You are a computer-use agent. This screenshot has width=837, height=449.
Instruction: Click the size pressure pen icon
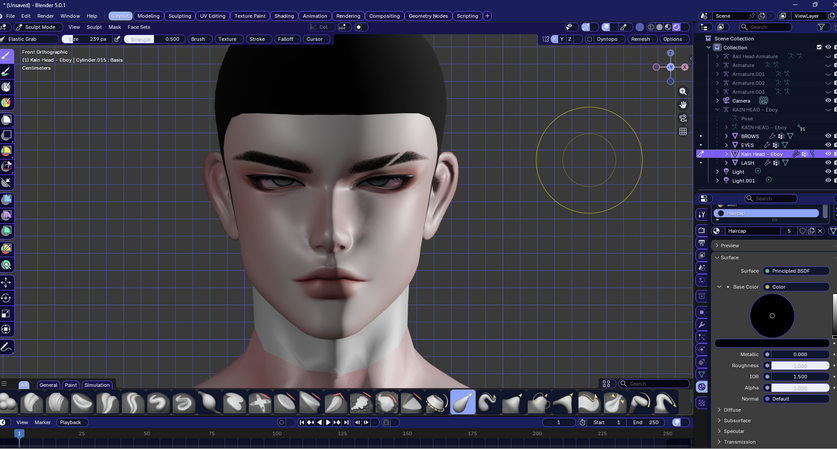coord(117,39)
